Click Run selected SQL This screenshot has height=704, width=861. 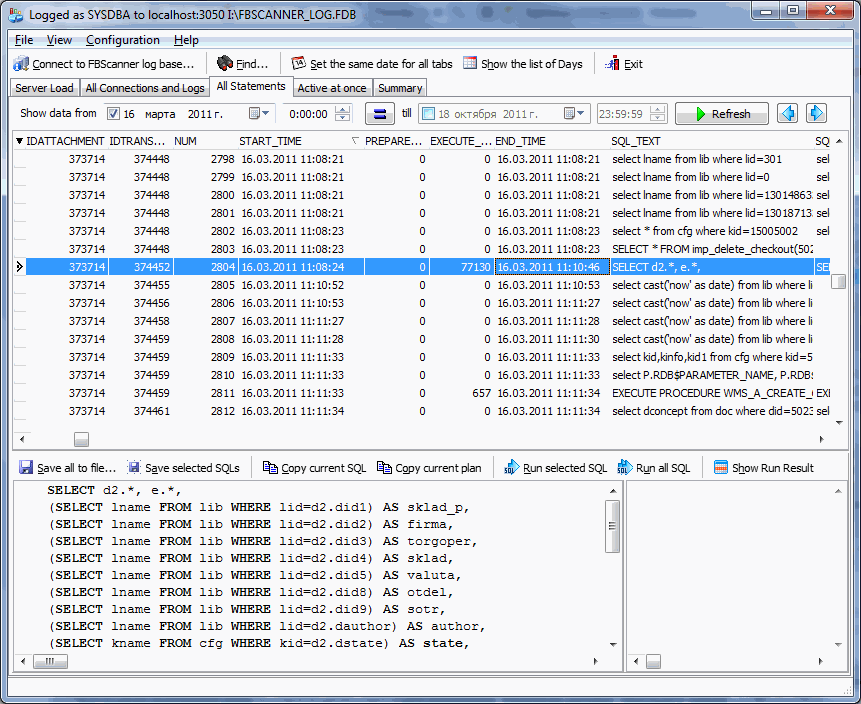pos(555,468)
